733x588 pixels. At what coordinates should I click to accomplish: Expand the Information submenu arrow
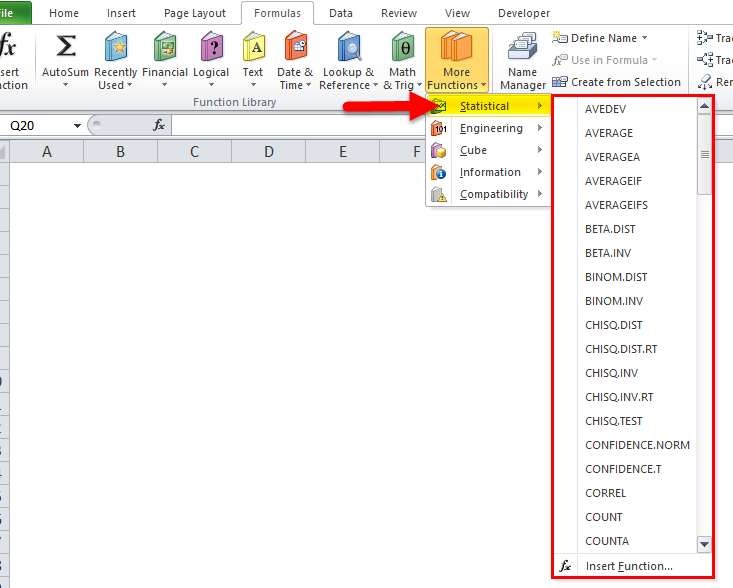pos(540,172)
